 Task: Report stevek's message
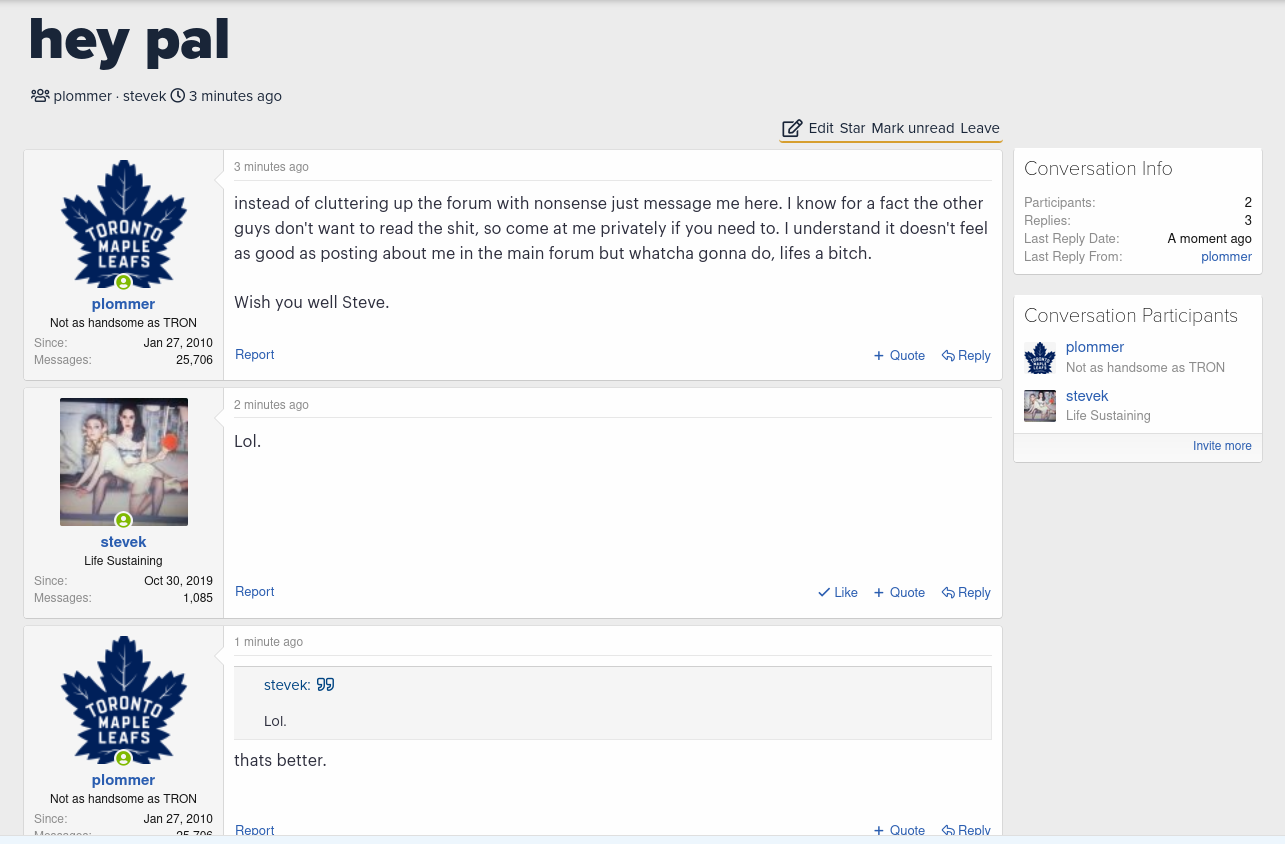(x=254, y=592)
